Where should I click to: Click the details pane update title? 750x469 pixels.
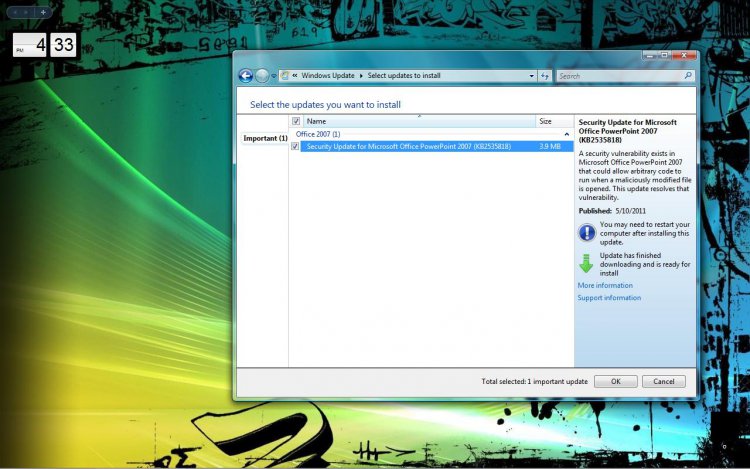[x=628, y=131]
